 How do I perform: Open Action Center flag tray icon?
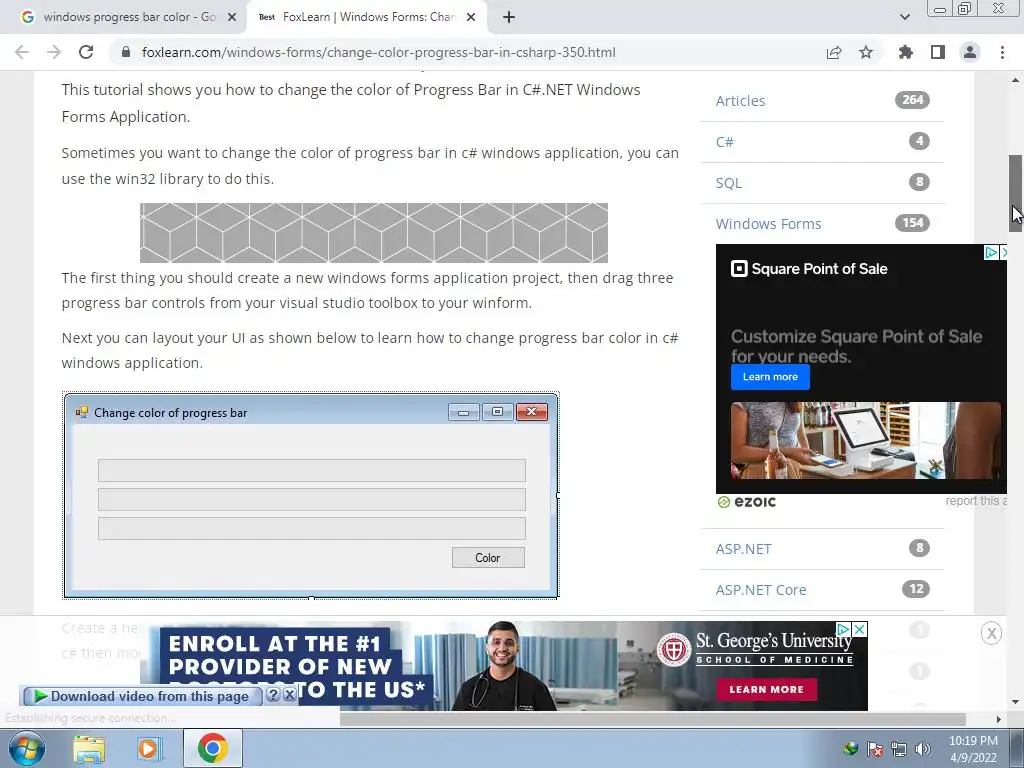coord(875,749)
